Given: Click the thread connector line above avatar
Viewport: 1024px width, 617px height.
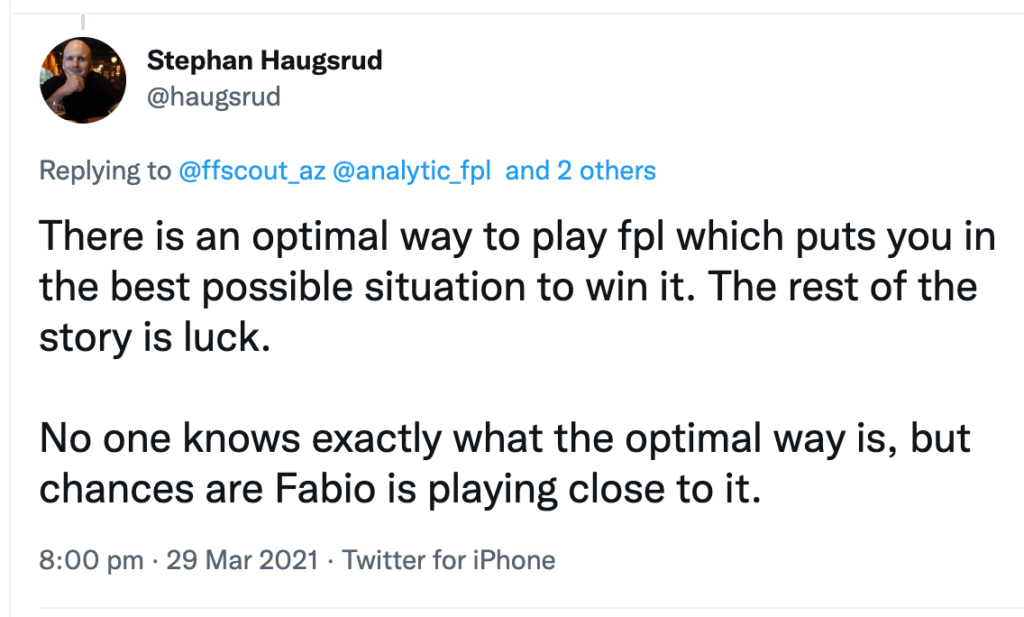Looking at the screenshot, I should click(83, 22).
